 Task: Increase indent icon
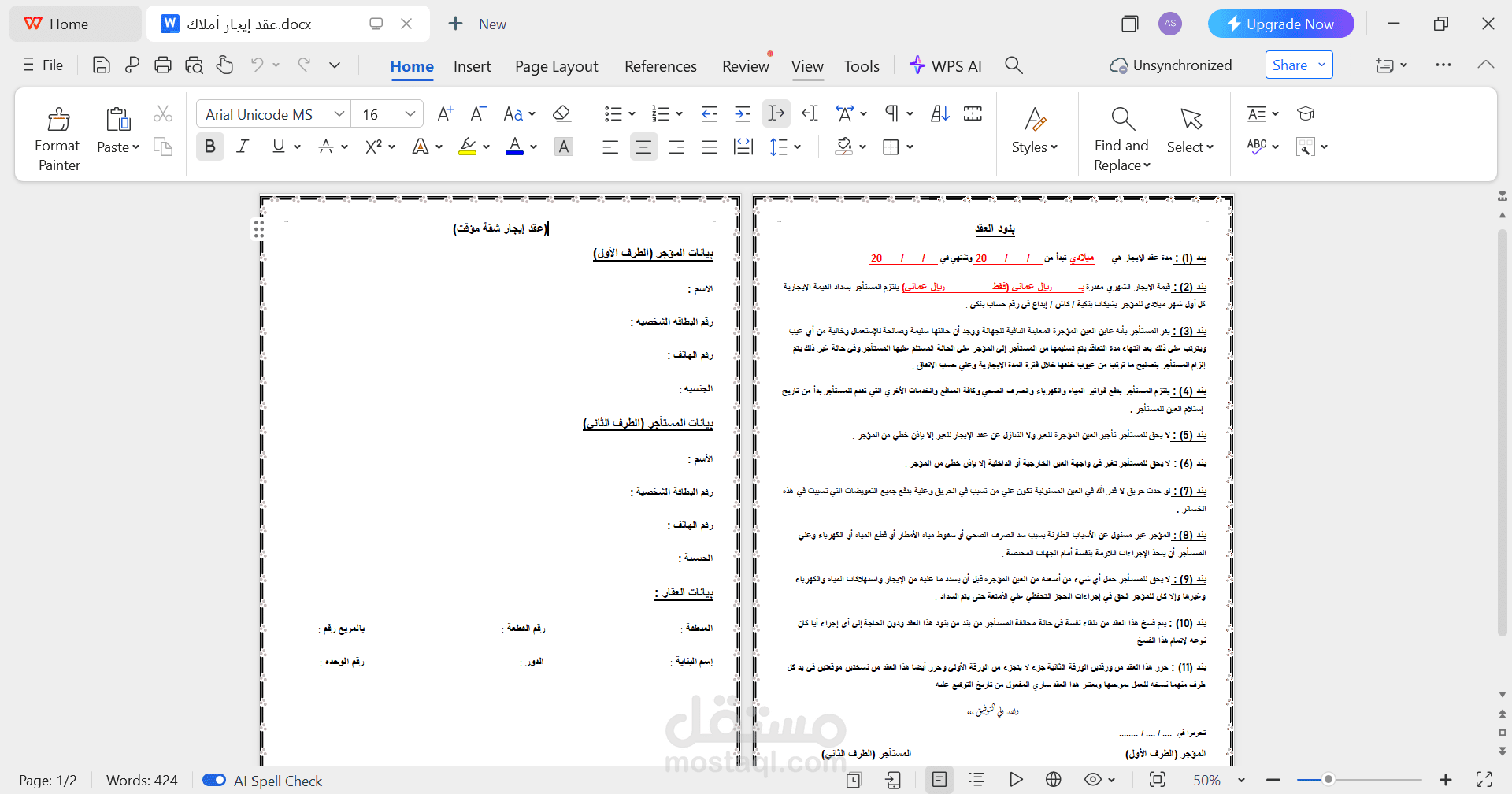pyautogui.click(x=743, y=114)
